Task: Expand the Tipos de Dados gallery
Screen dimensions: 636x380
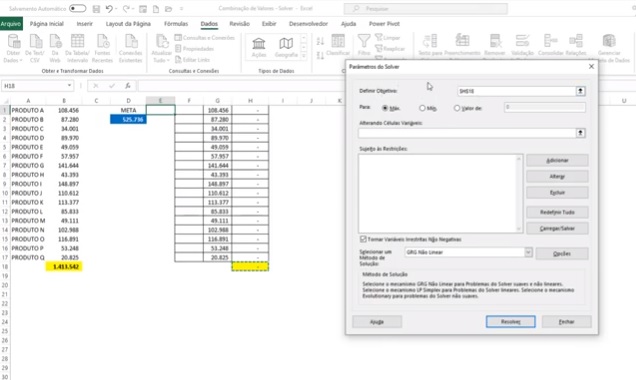Action: pos(303,56)
